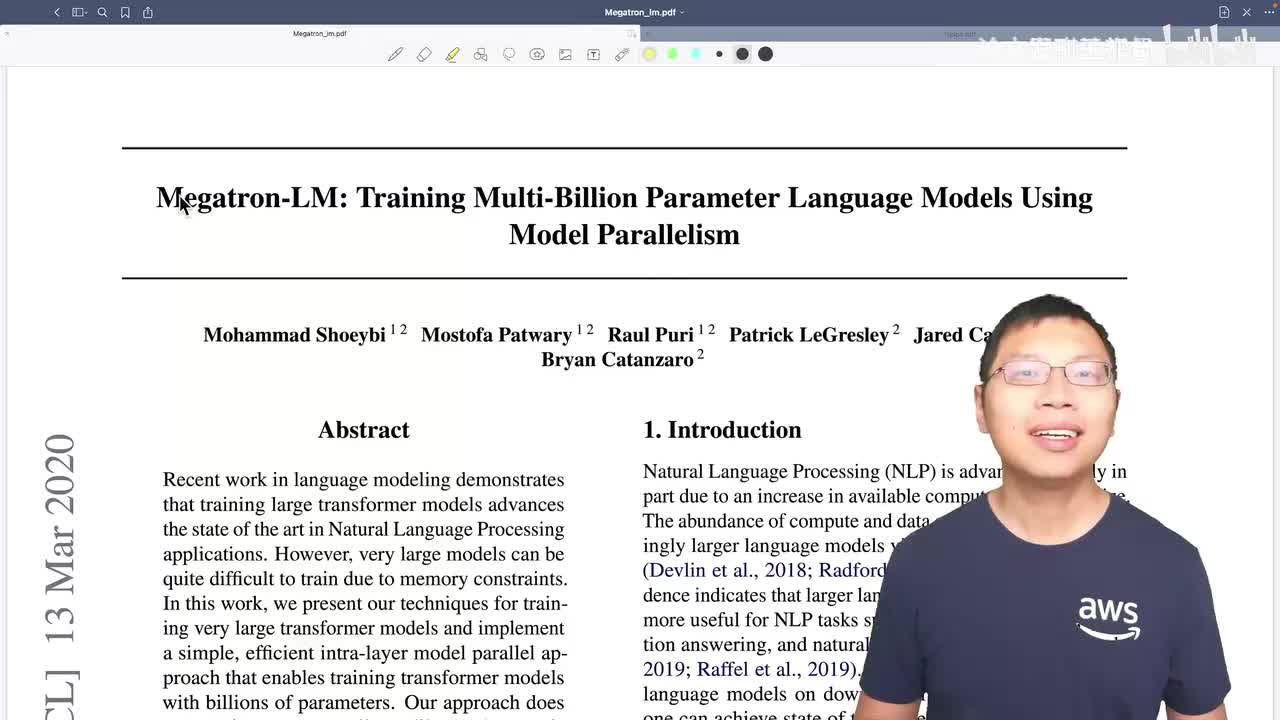Open the more options ellipsis menu
Viewport: 1280px width, 720px height.
pyautogui.click(x=1267, y=12)
